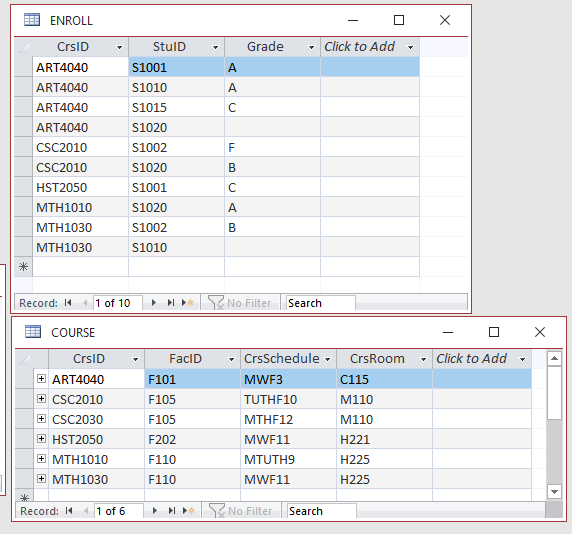Expand the MTH1030 course subdatasheet
The height and width of the screenshot is (534, 572).
click(41, 479)
